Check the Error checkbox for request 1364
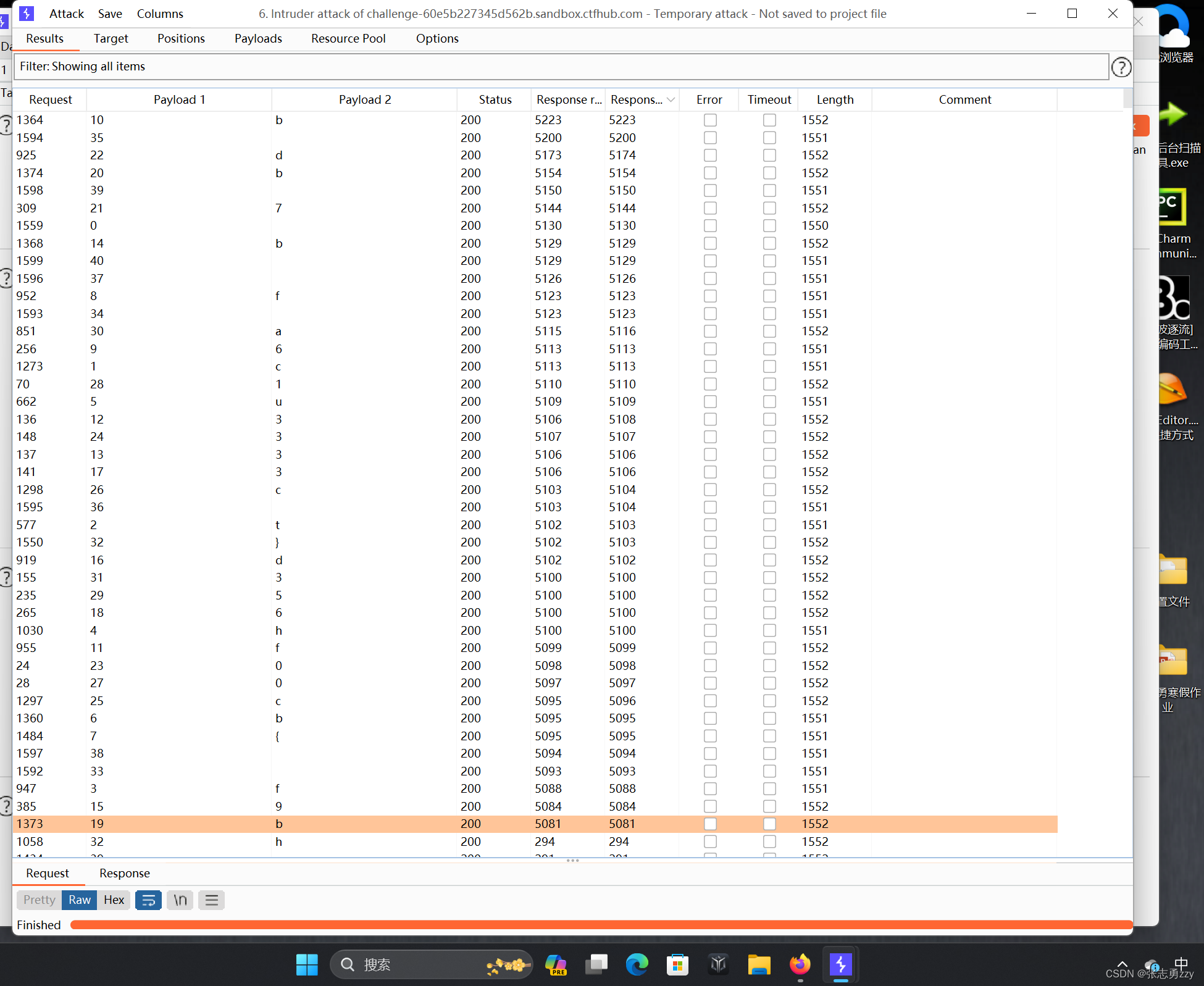The height and width of the screenshot is (986, 1204). [710, 120]
